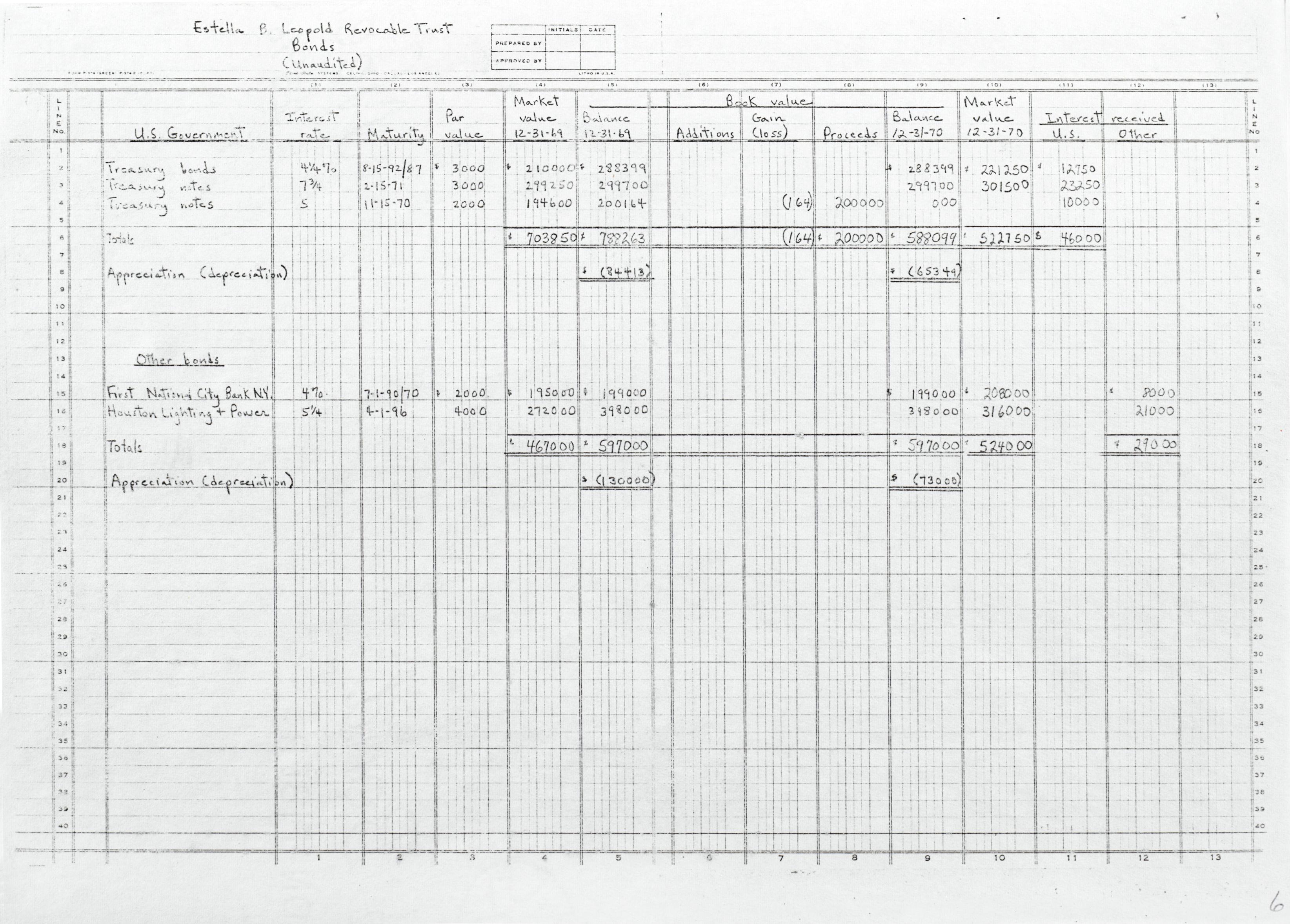This screenshot has height=924, width=1290.
Task: Select the 'First National City Bank N.Y.' entry
Action: tap(190, 394)
